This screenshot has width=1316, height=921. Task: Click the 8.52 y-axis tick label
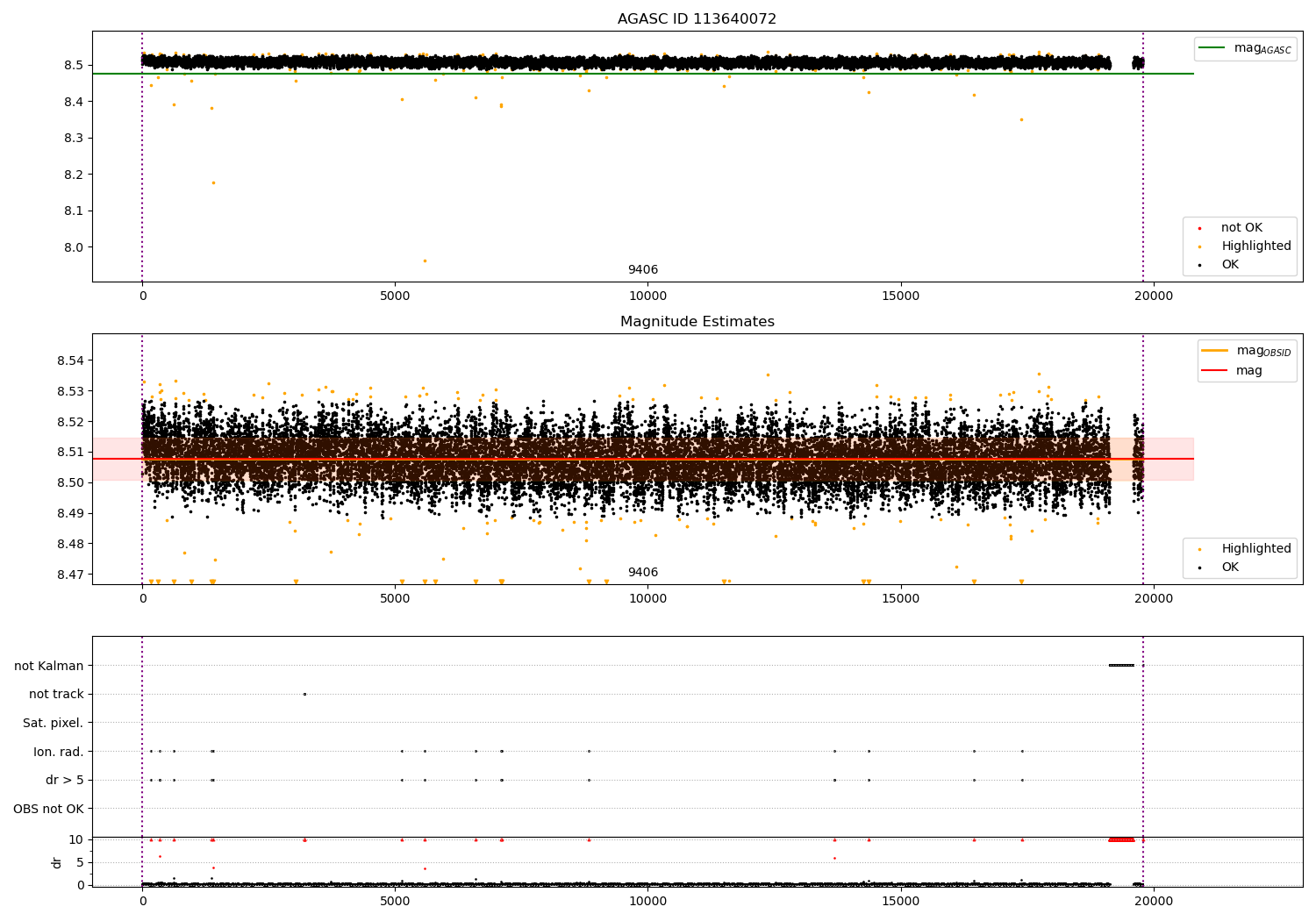point(70,422)
